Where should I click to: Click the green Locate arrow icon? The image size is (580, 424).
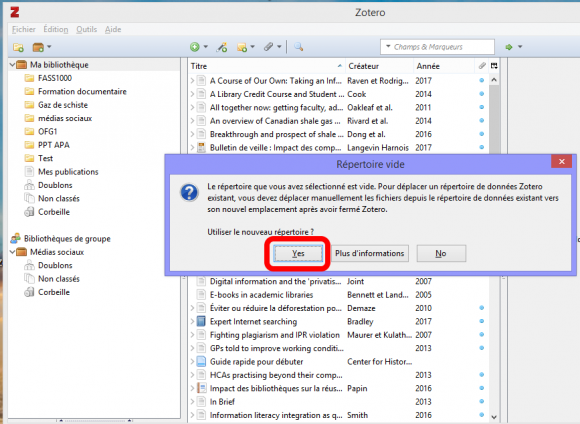point(509,47)
